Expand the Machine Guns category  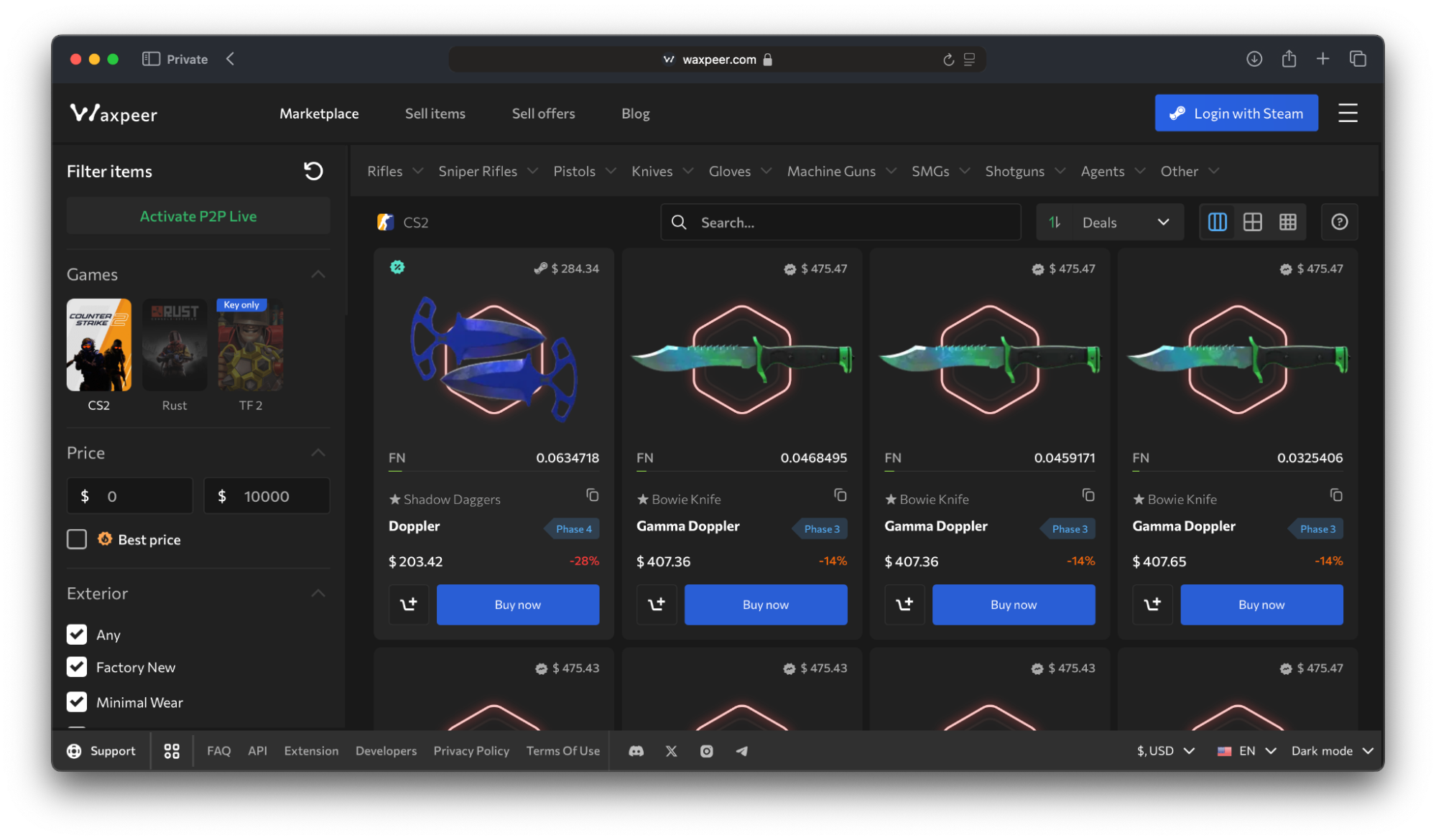click(841, 171)
